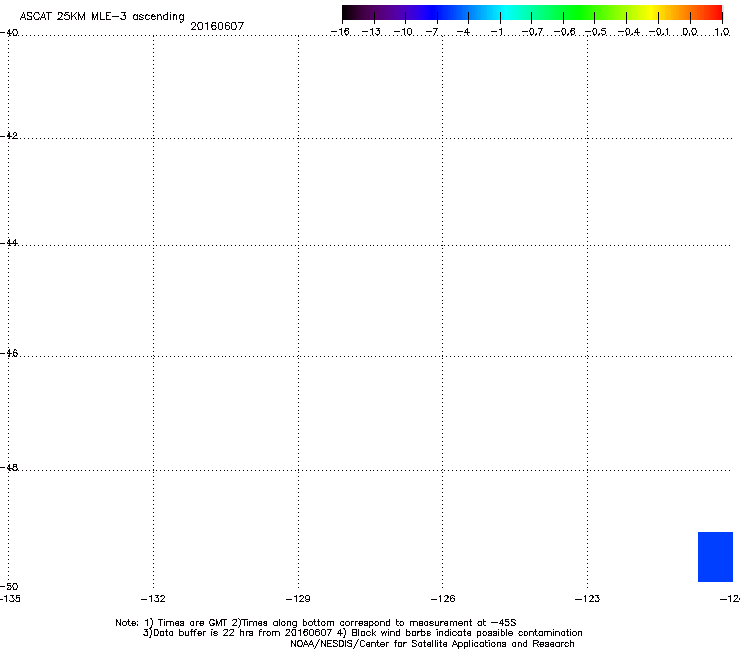Click the 'Black wind barbs indicate possible contamination' note
The image size is (740, 650).
[467, 633]
